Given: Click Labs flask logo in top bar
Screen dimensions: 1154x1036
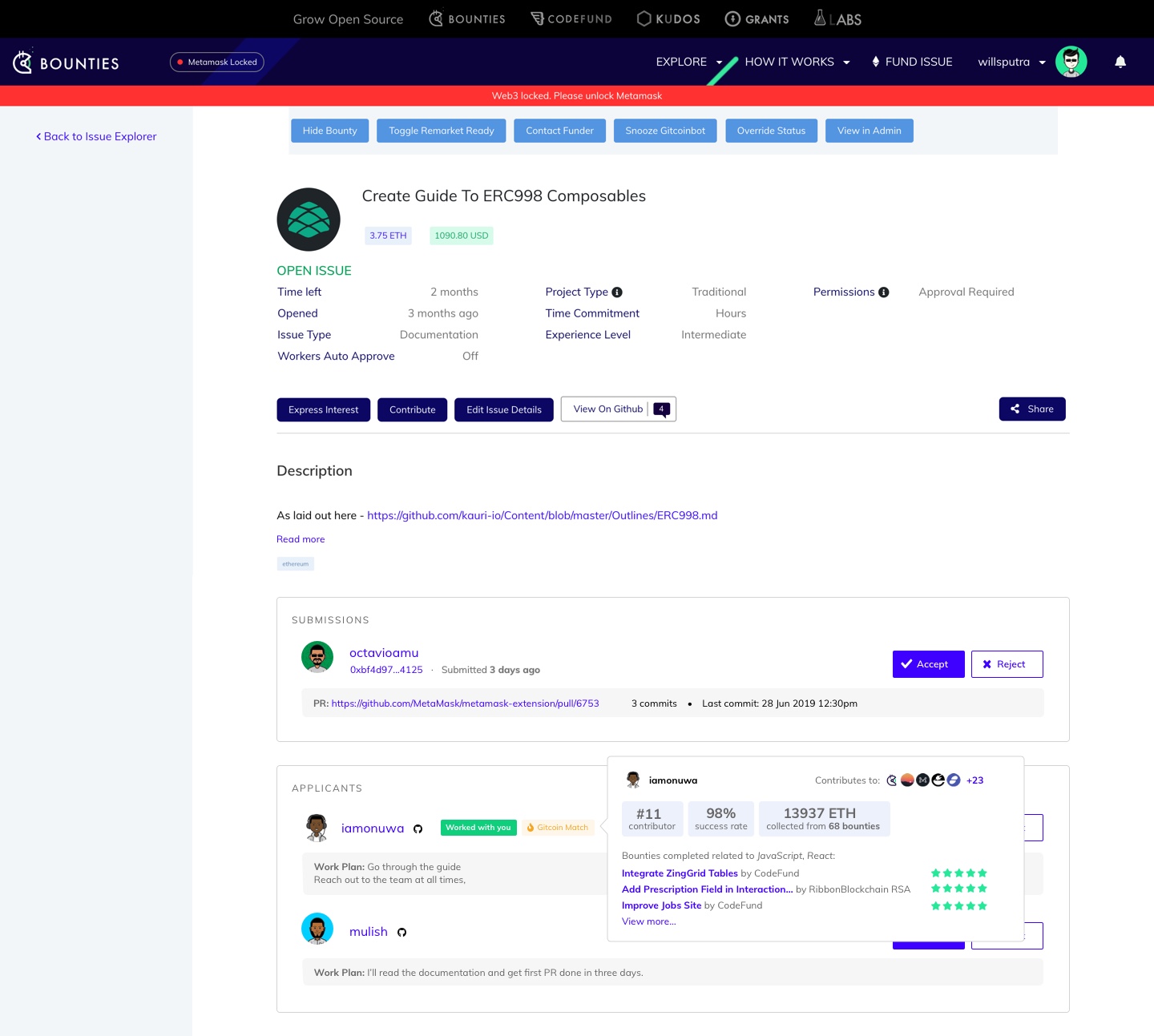Looking at the screenshot, I should [837, 18].
